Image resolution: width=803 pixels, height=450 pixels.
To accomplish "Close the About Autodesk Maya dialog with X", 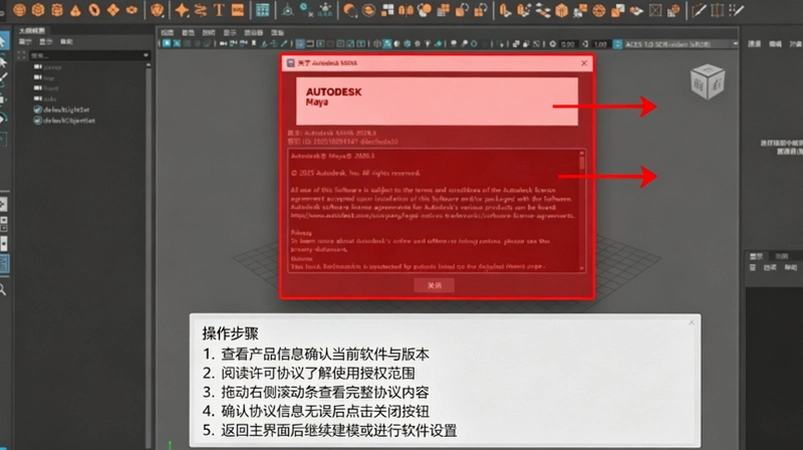I will coord(584,63).
